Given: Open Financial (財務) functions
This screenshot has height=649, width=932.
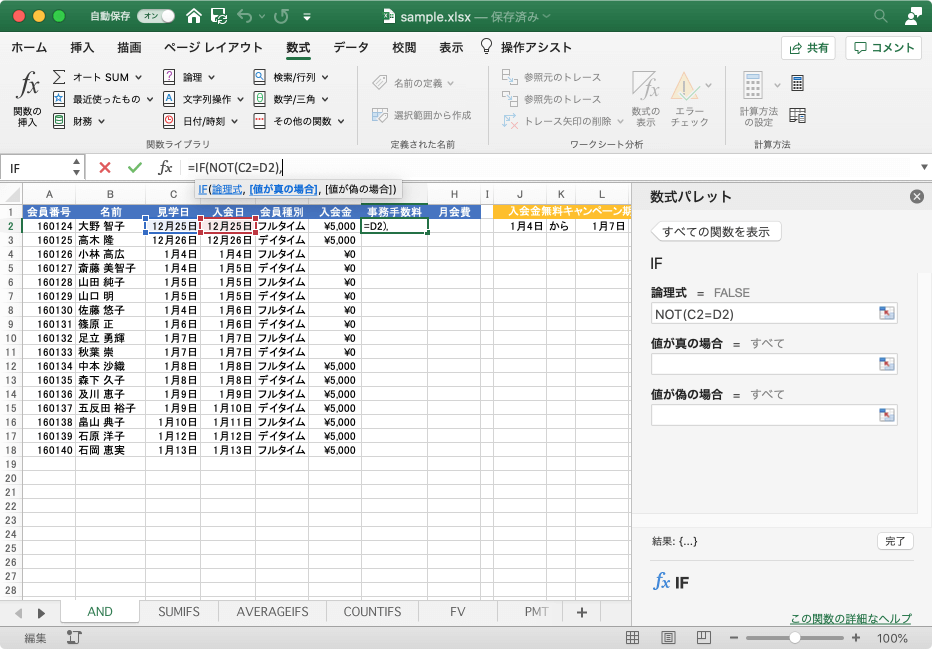Looking at the screenshot, I should click(x=79, y=121).
